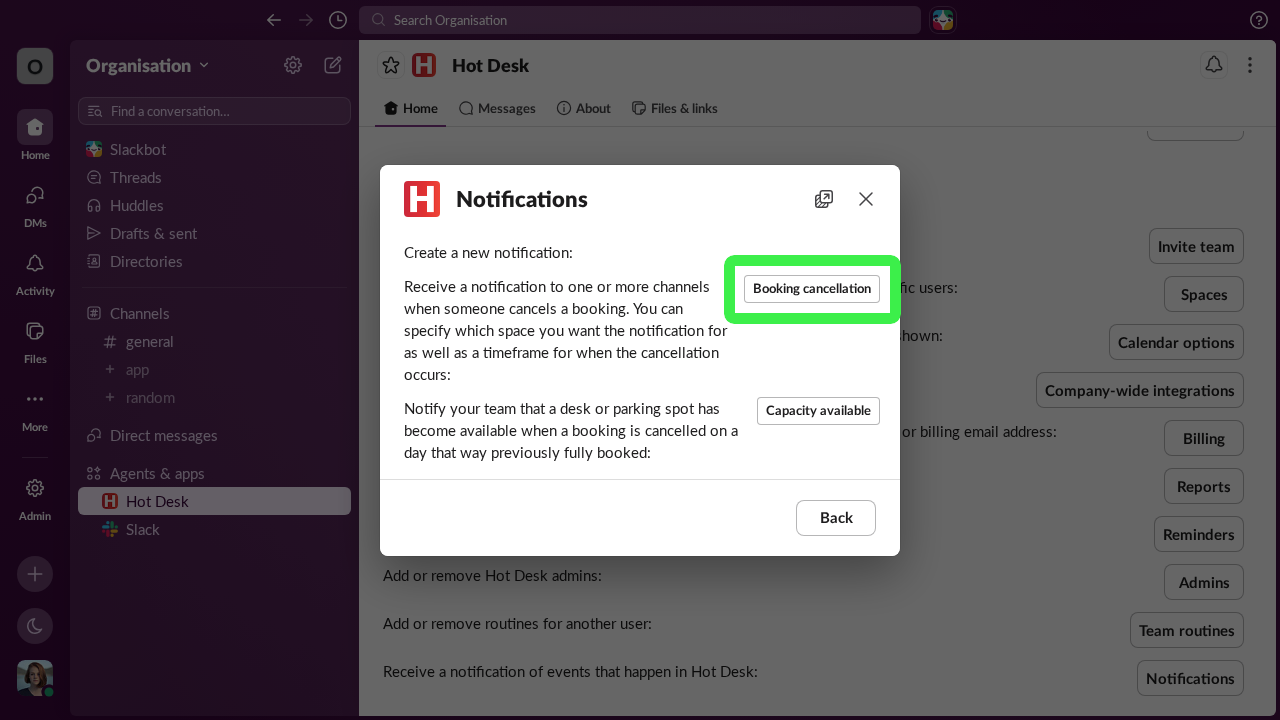Open Files in the left rail

tap(35, 341)
